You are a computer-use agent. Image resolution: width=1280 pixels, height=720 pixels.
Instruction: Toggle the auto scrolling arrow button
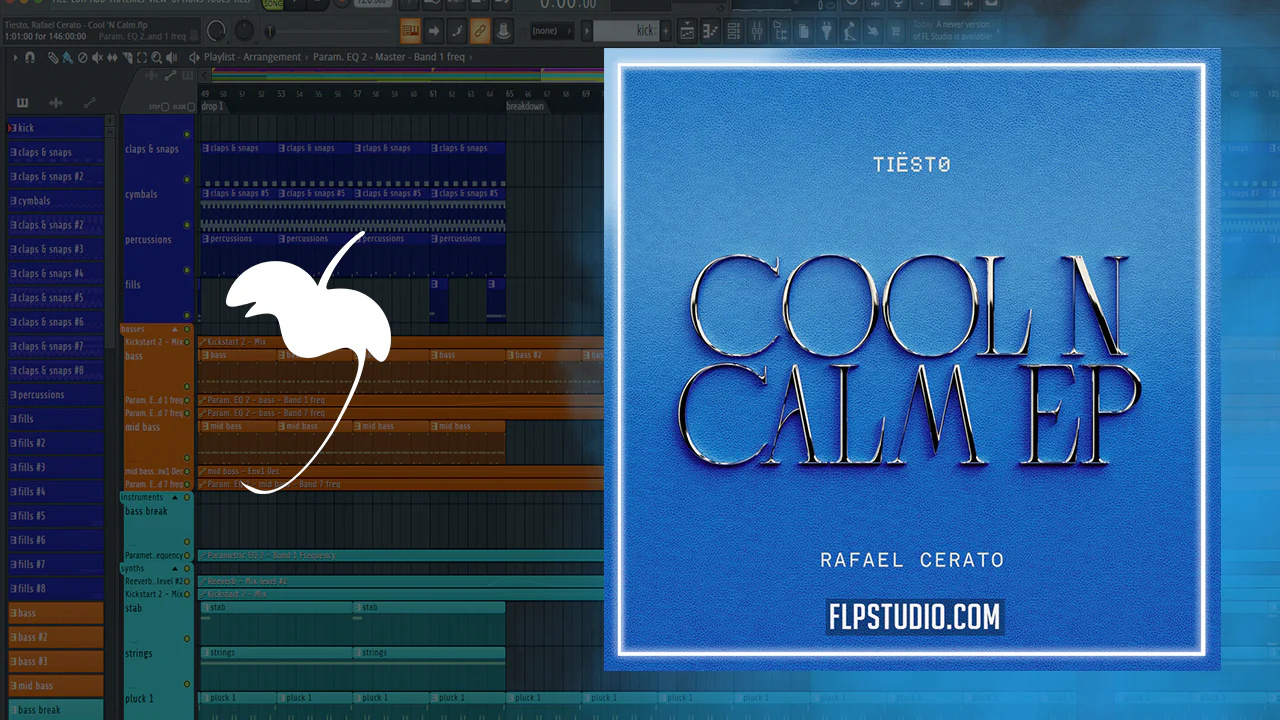pos(434,31)
